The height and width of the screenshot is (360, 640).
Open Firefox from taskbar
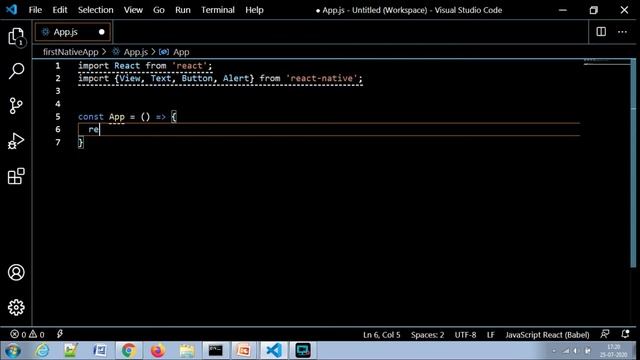tap(158, 351)
